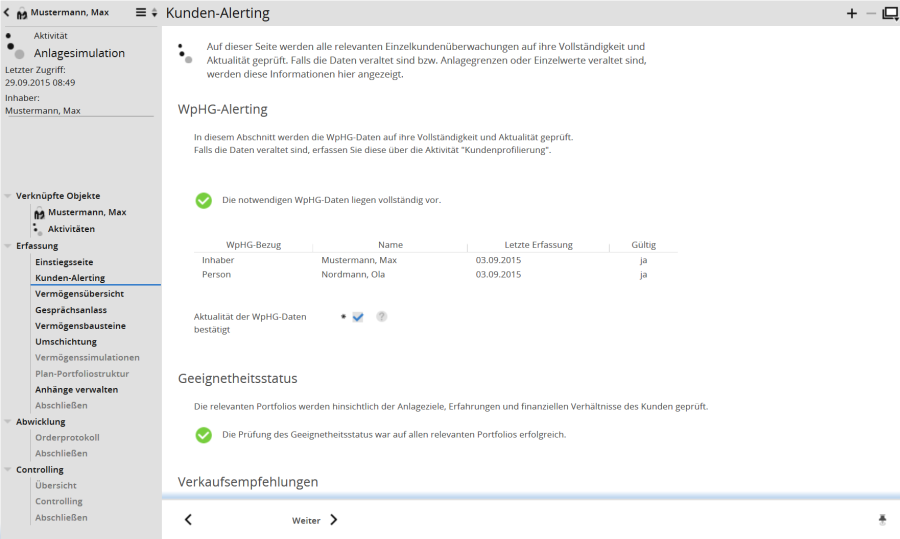
Task: Collapse the 'Abwicklung' tree section
Action: pos(8,422)
